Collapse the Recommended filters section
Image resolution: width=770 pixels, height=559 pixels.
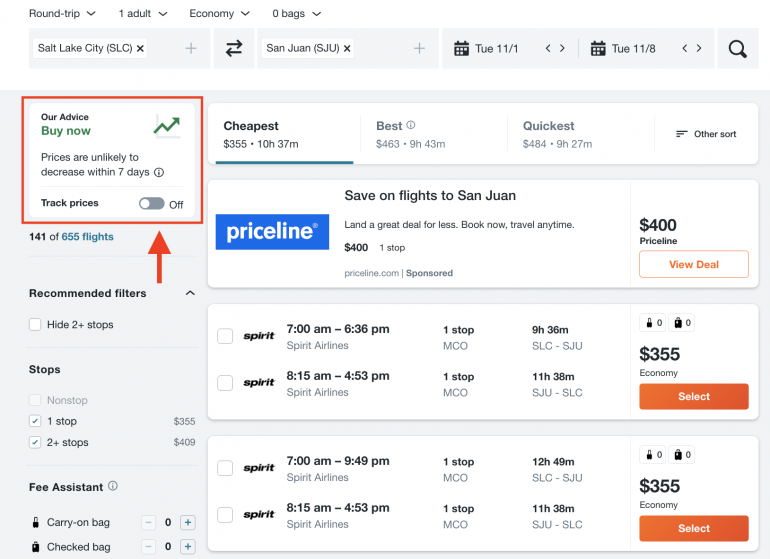[x=190, y=293]
